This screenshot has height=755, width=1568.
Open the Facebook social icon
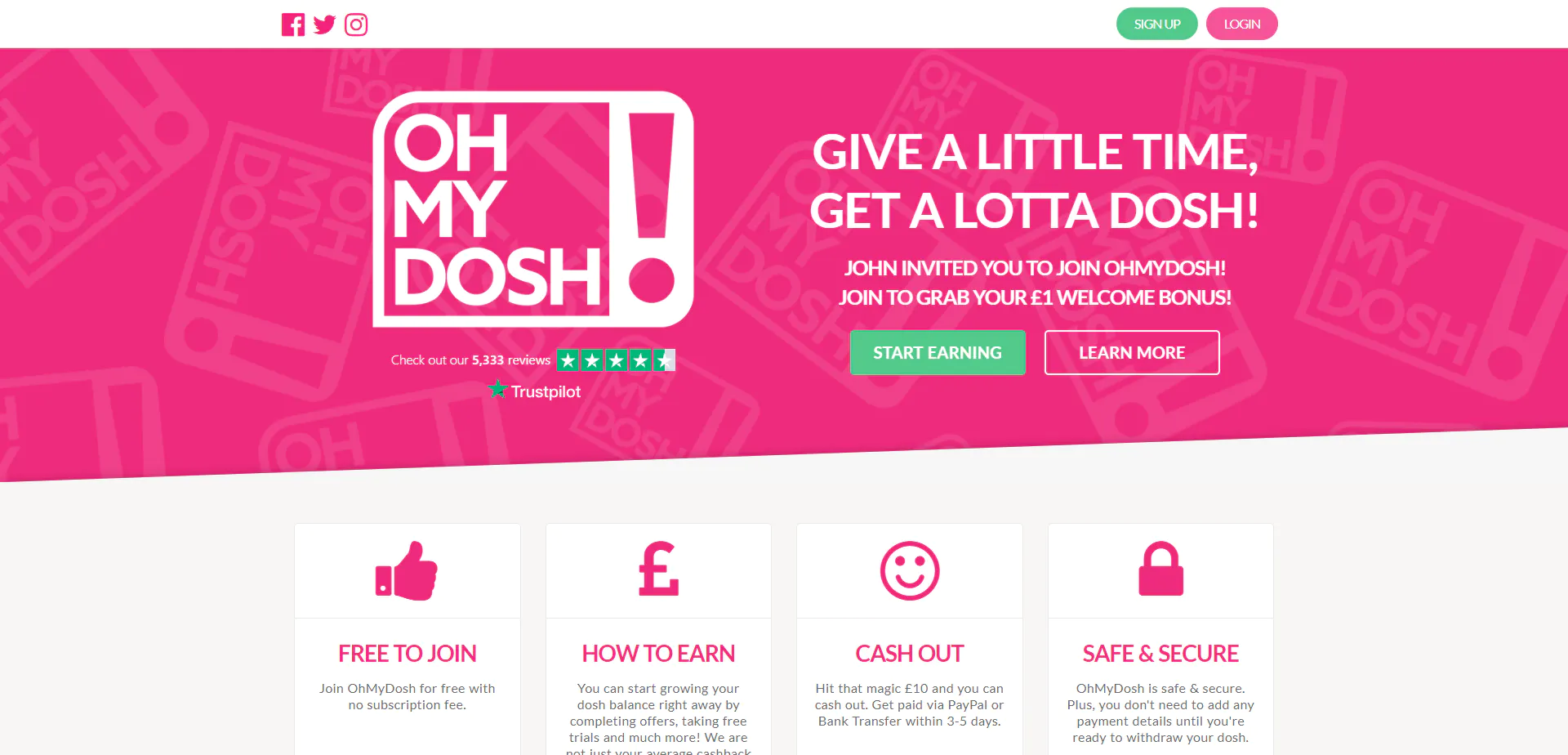click(293, 25)
